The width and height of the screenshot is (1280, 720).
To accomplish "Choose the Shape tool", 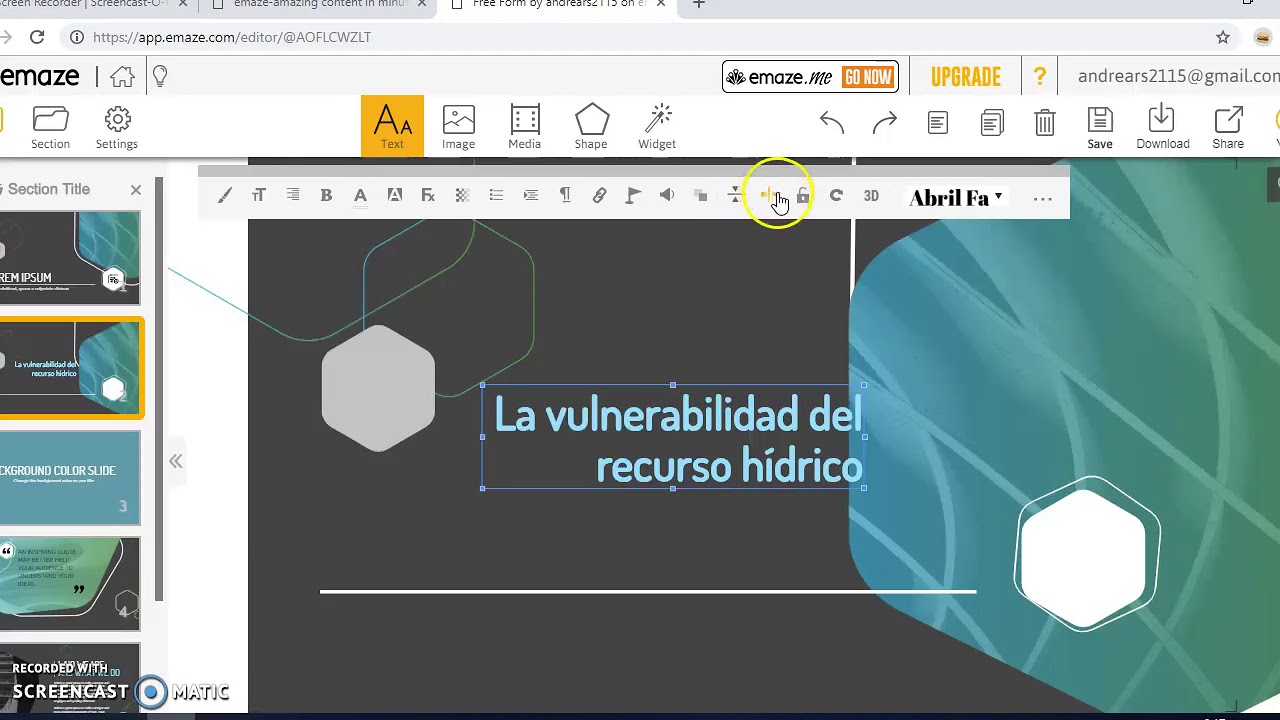I will tap(591, 127).
